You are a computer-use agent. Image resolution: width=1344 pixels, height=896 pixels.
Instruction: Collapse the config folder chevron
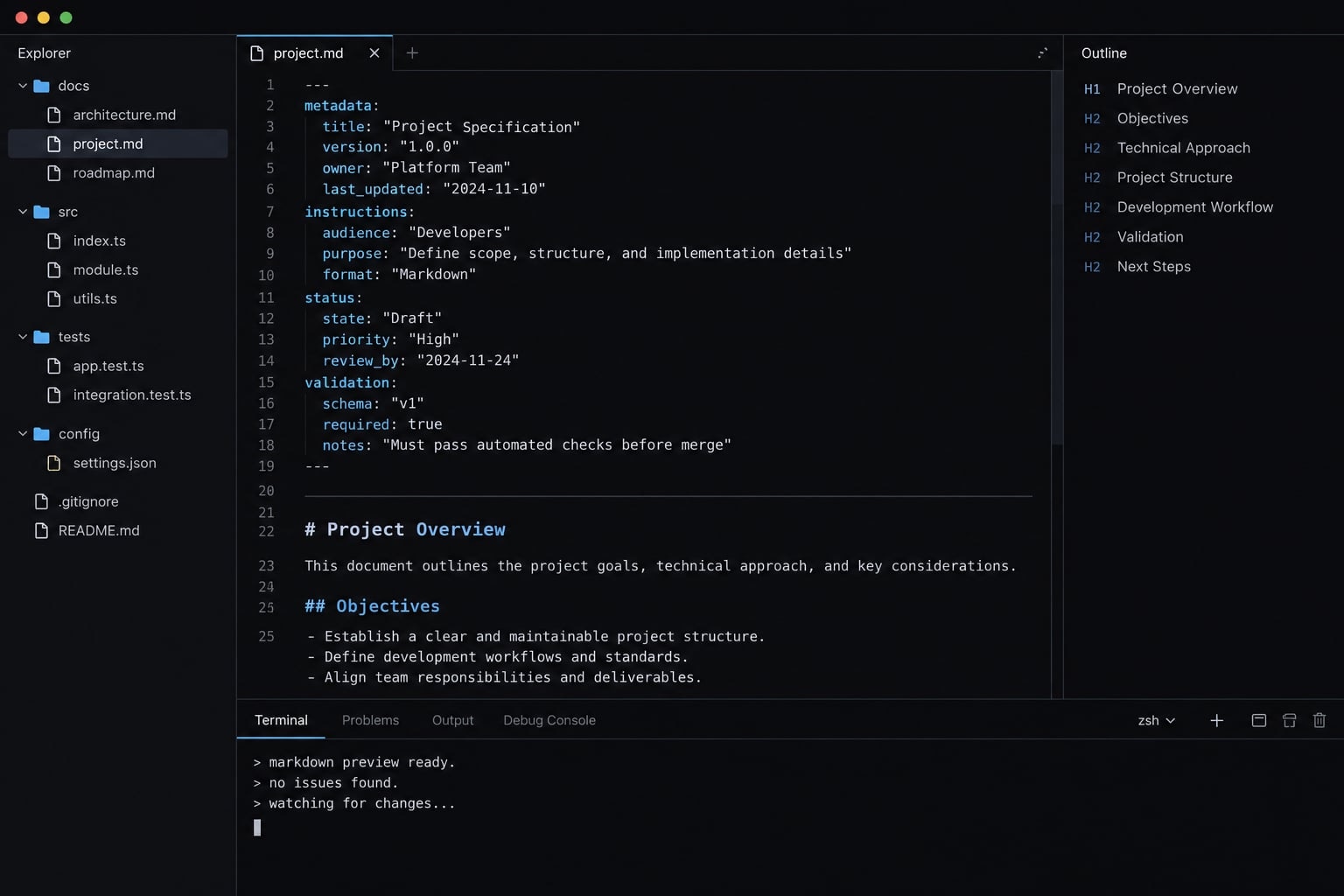point(23,434)
